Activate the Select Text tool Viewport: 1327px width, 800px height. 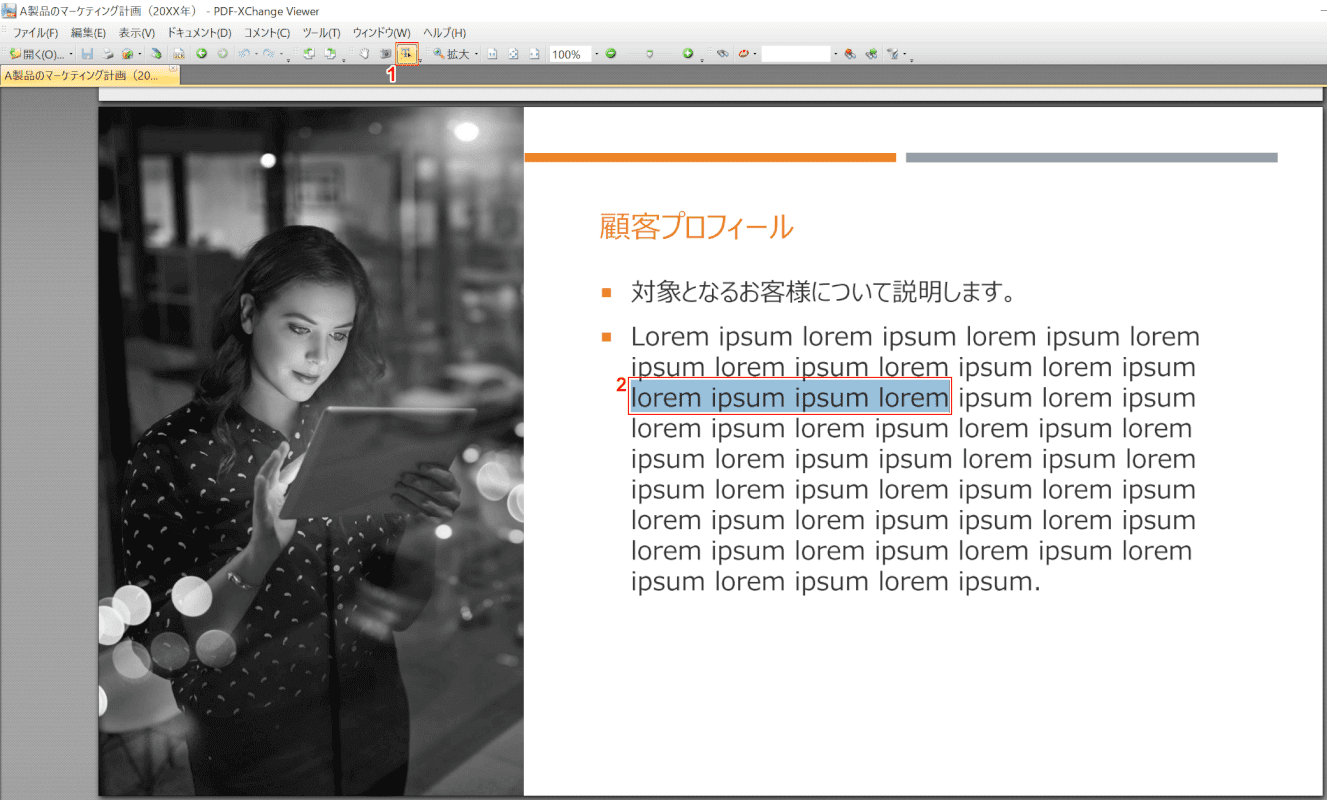406,54
